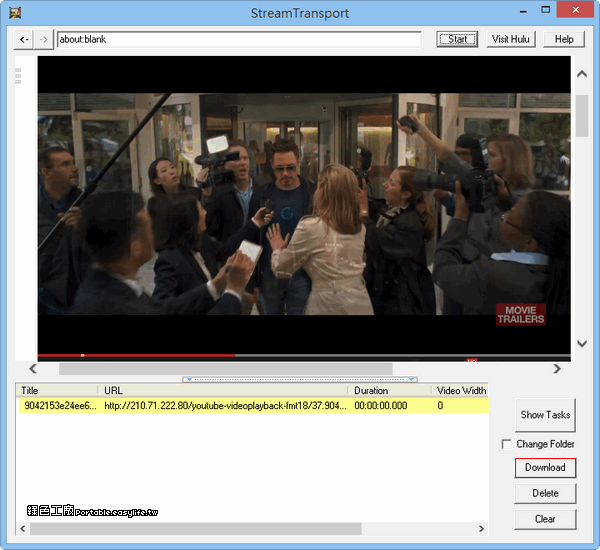Close the StreamTransport window

coord(575,10)
